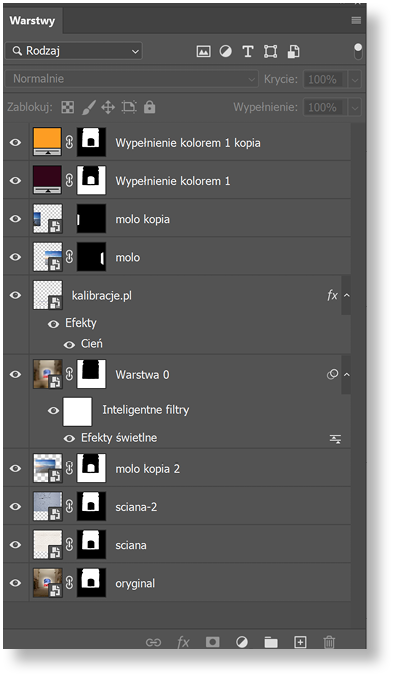Viewport: 394px width, 676px height.
Task: Open the Rodzaj filter type dropdown
Action: tap(74, 51)
